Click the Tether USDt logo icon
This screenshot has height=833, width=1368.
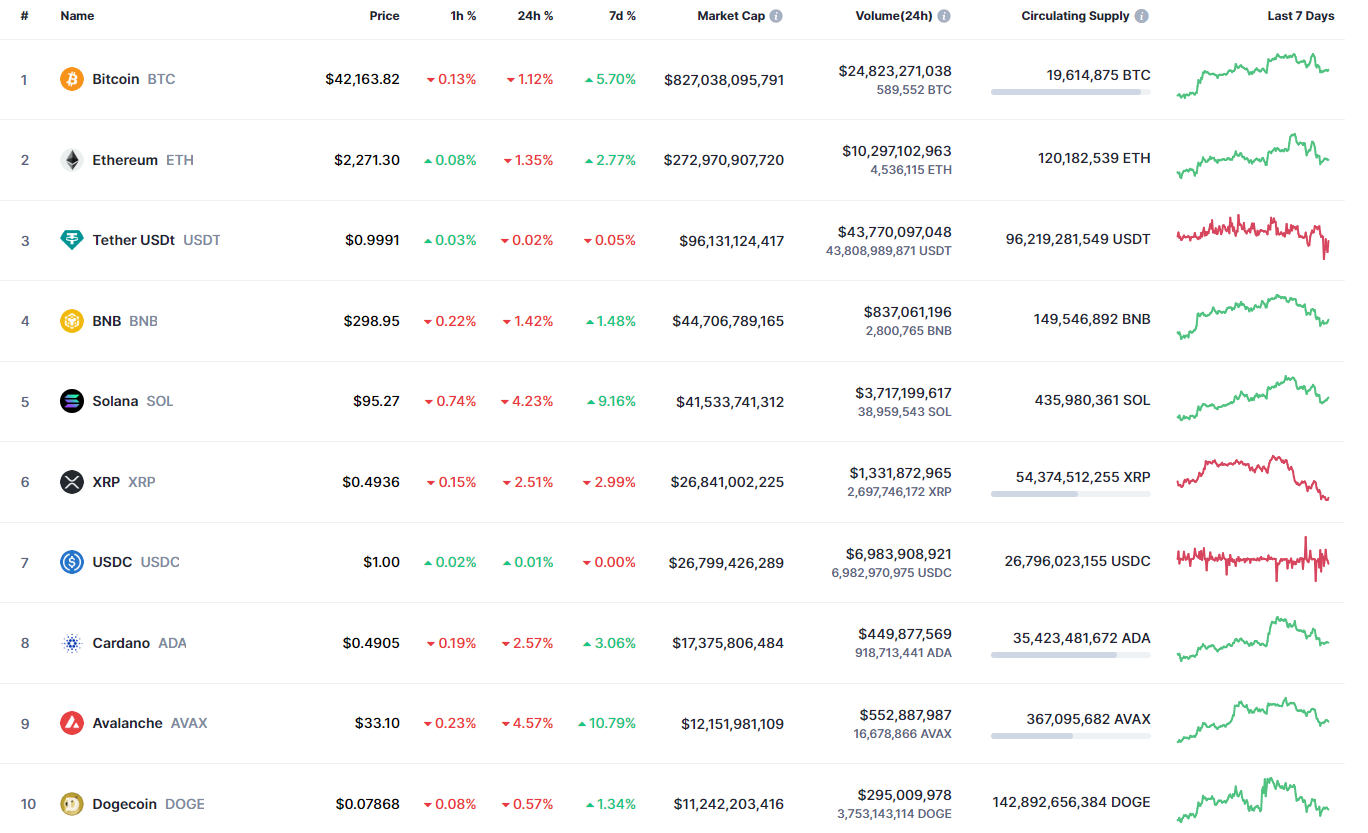click(72, 240)
